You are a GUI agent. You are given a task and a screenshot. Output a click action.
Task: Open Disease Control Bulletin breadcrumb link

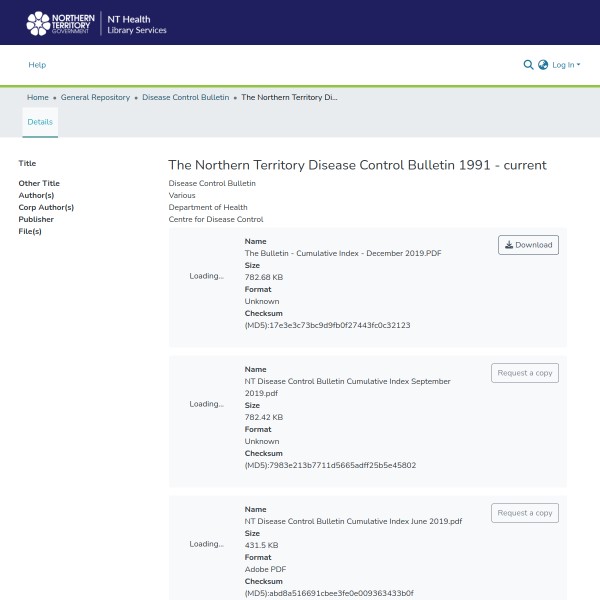185,98
